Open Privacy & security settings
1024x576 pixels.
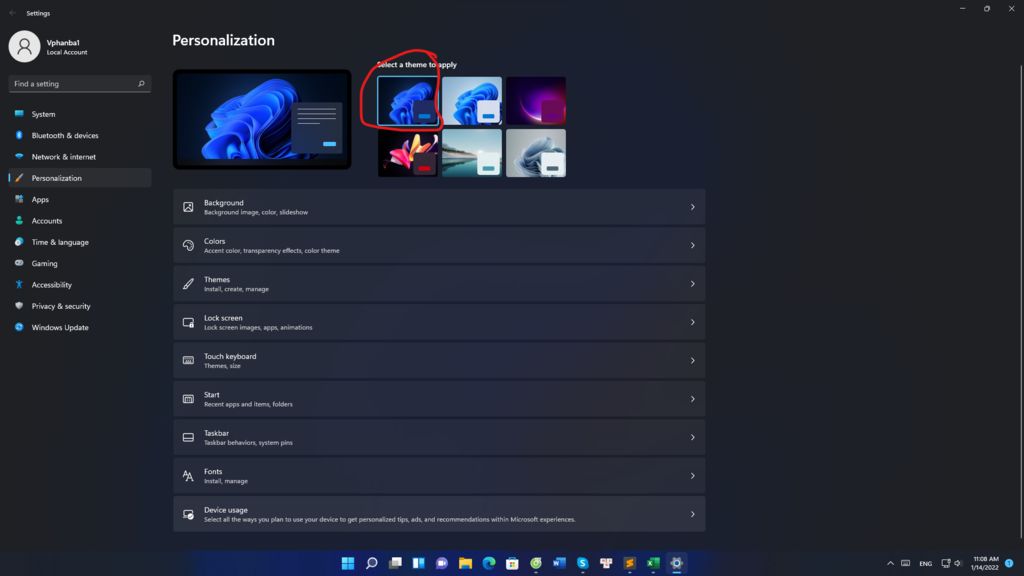click(x=80, y=306)
